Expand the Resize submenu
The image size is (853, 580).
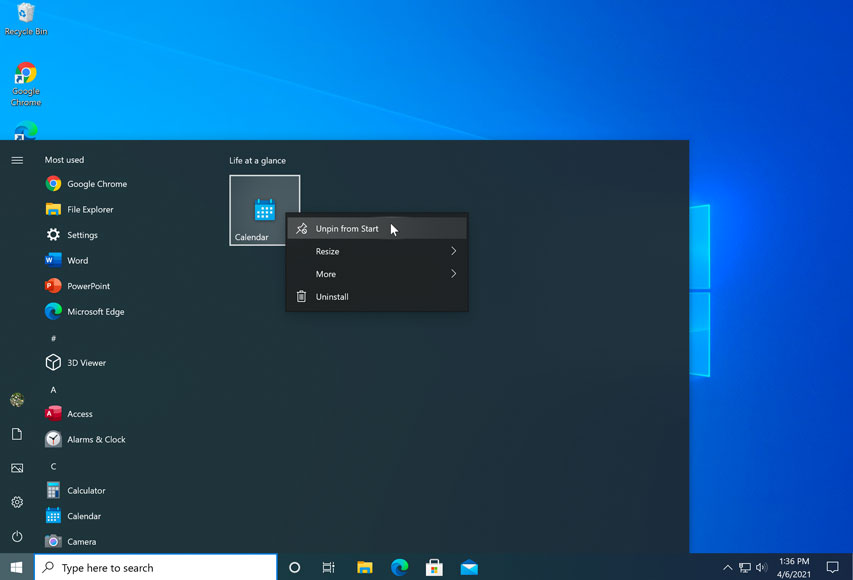click(377, 251)
